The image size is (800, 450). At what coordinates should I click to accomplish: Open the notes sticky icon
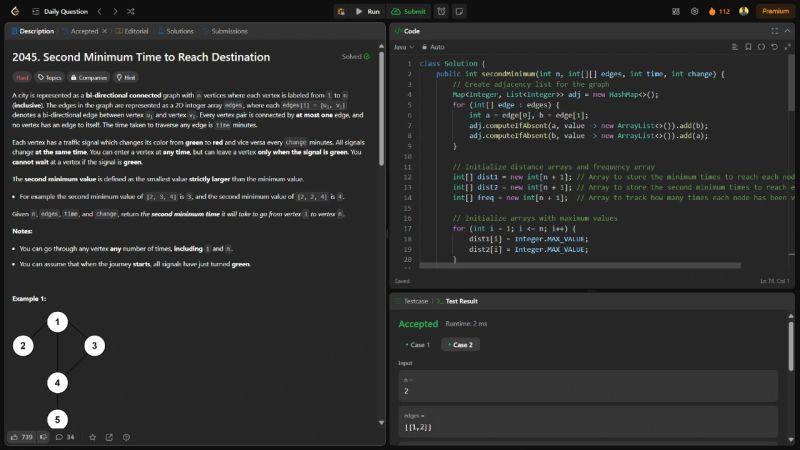(x=459, y=11)
